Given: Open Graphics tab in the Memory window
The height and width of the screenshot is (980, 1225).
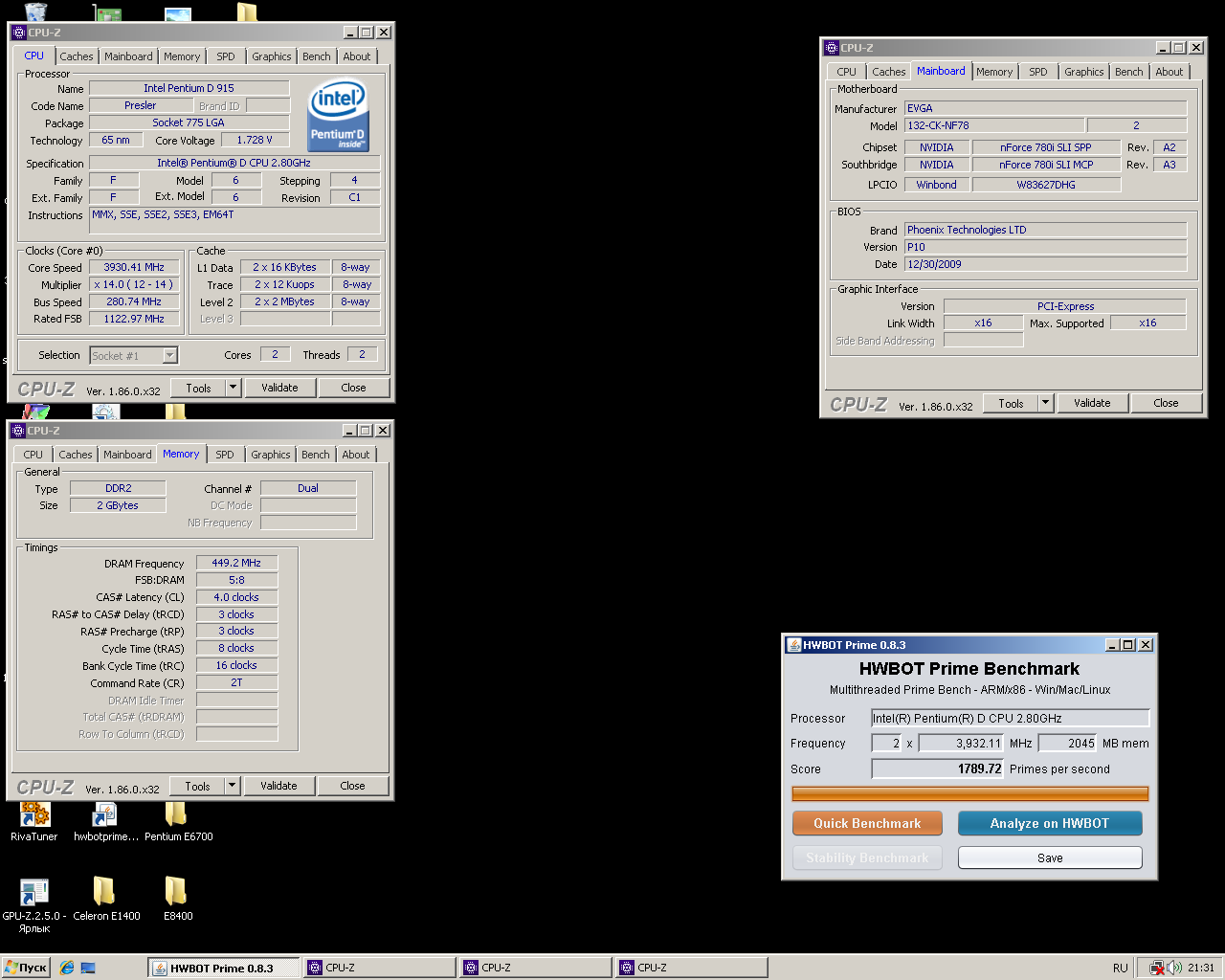Looking at the screenshot, I should (x=271, y=455).
